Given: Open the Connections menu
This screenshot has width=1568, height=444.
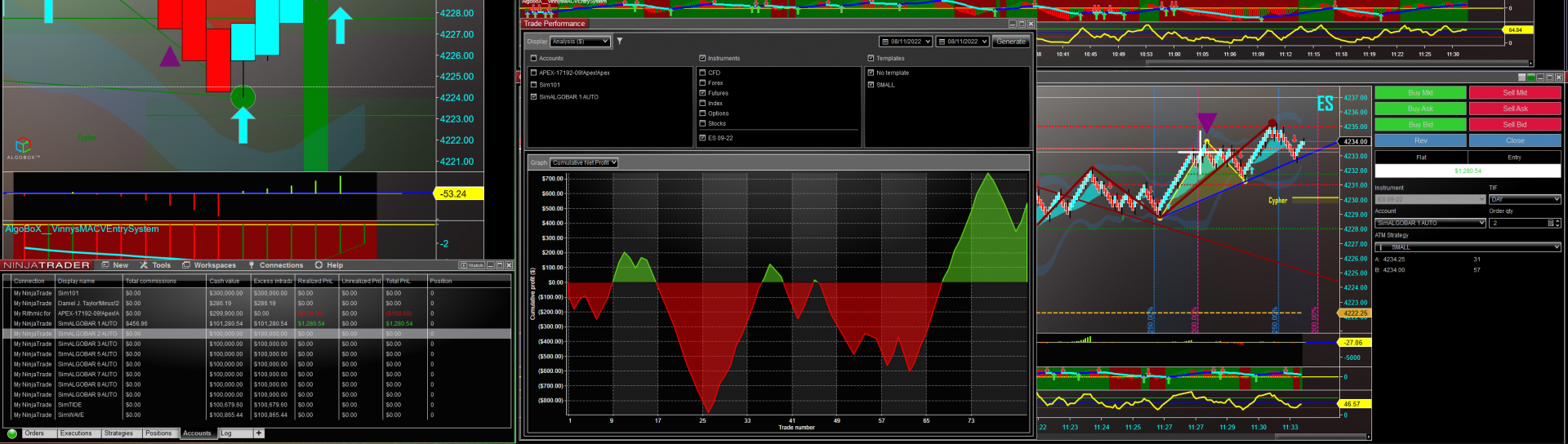Looking at the screenshot, I should point(281,265).
